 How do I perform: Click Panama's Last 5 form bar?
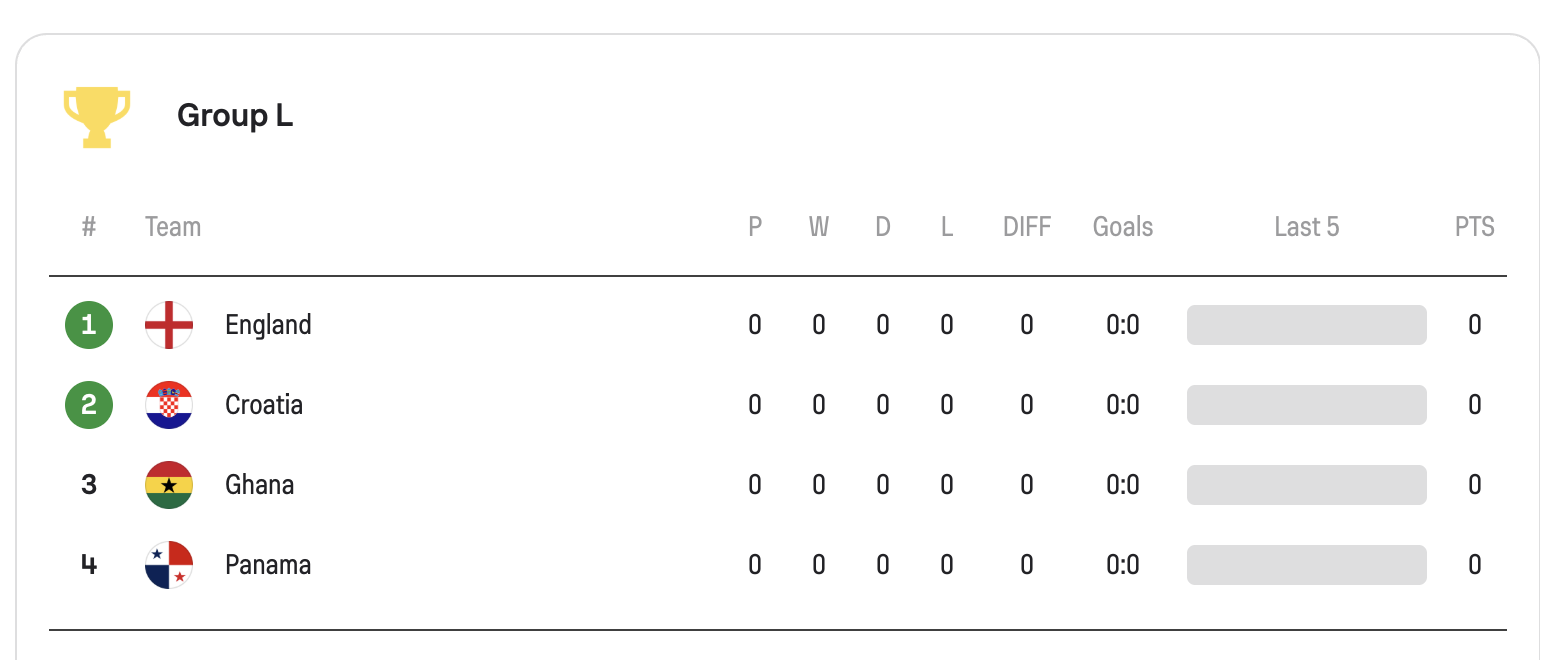(x=1306, y=565)
